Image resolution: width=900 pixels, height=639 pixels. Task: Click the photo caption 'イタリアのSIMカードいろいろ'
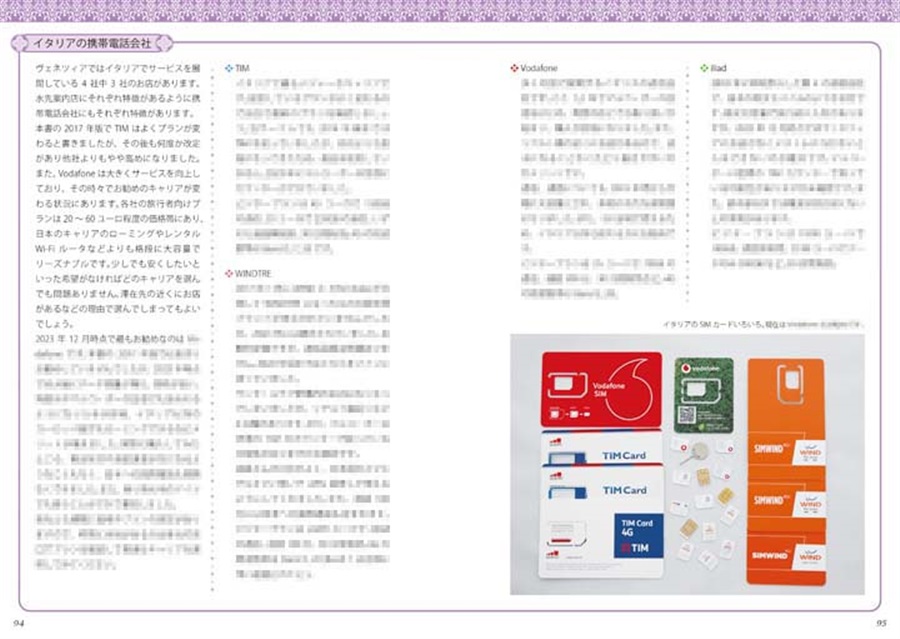[x=714, y=325]
